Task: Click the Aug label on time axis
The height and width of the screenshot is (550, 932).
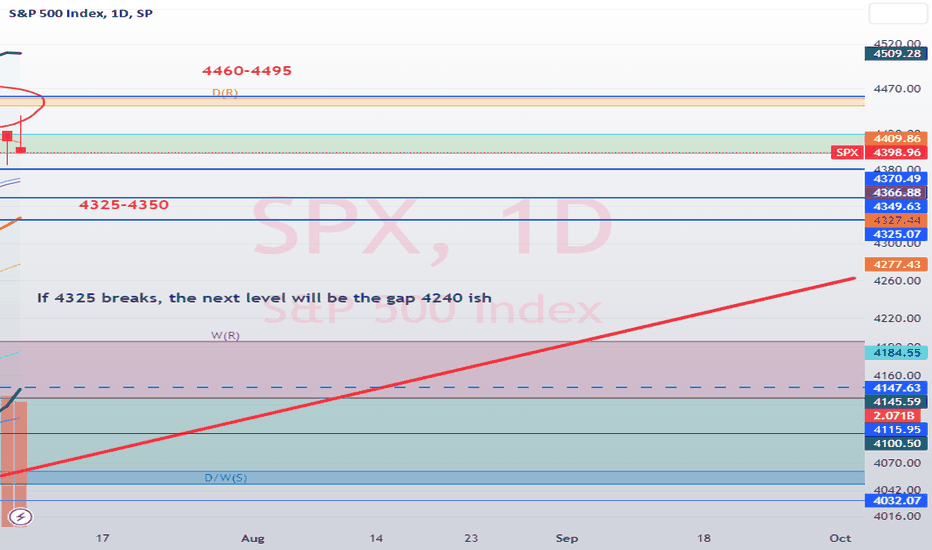Action: (253, 538)
